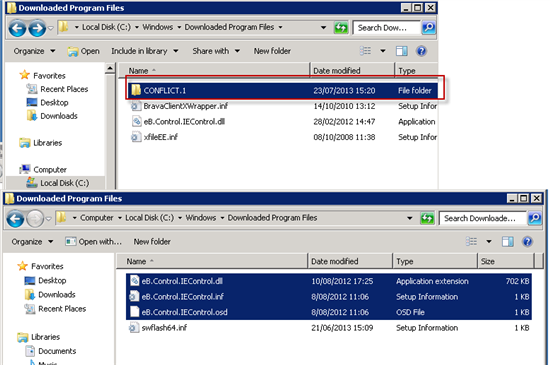Screen dimensions: 550x365
Task: Click search box in top window
Action: click(386, 27)
